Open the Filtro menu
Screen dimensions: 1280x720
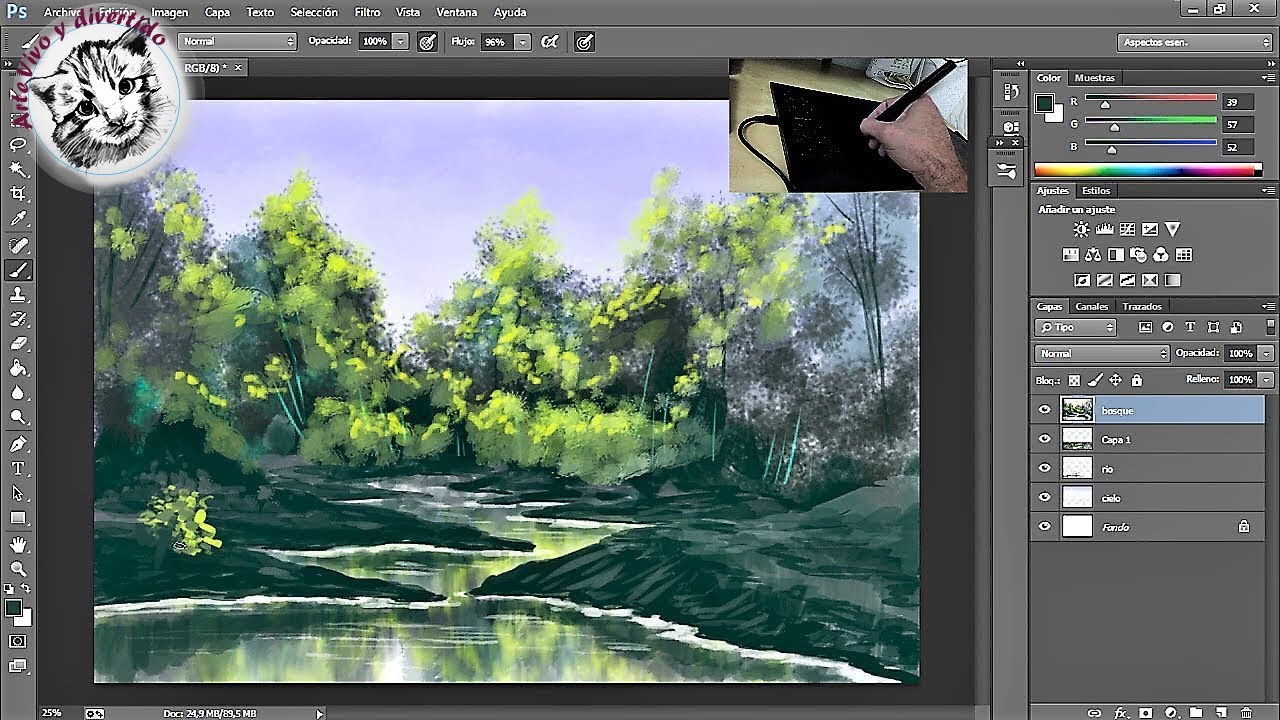[367, 12]
